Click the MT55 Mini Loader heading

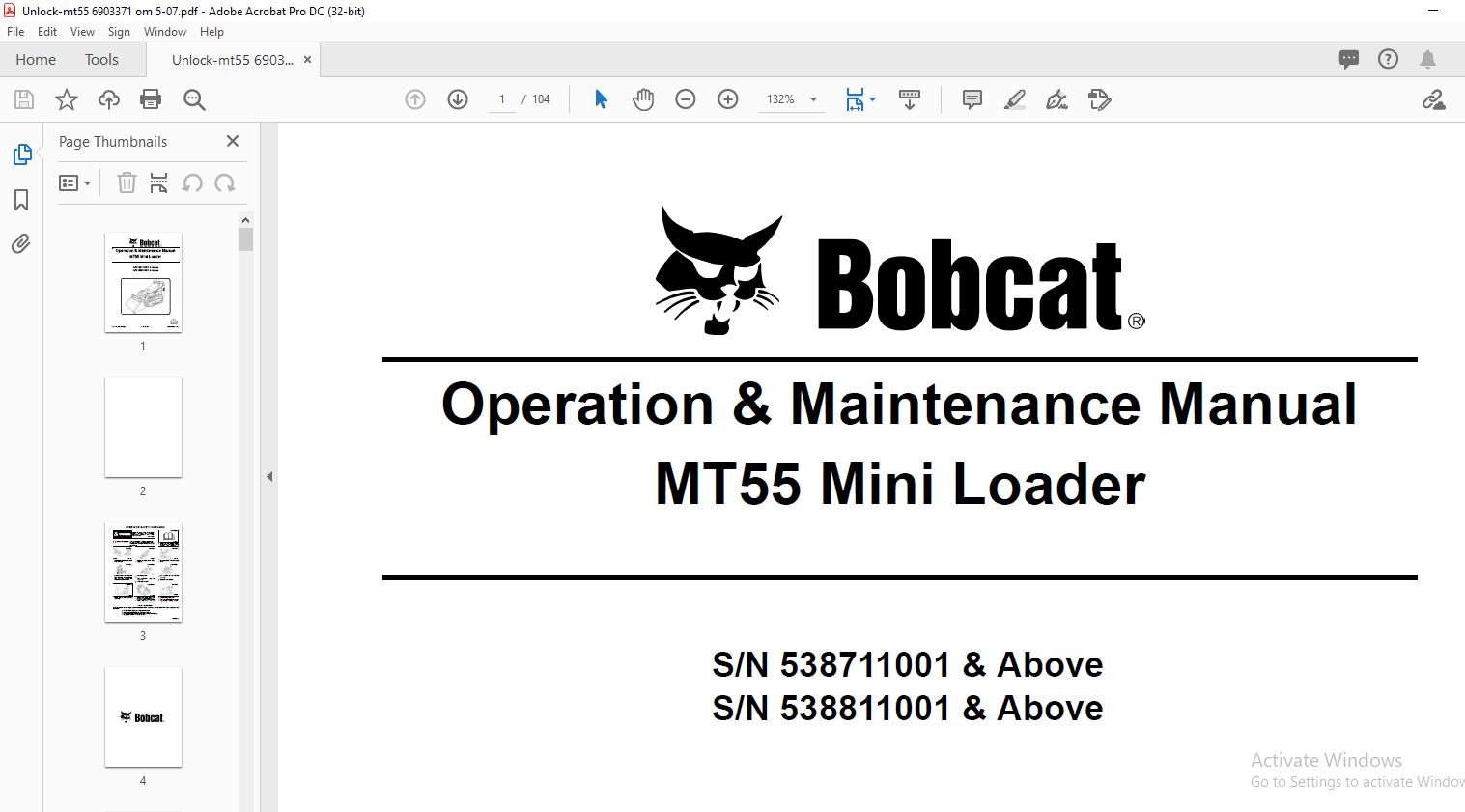coord(900,484)
